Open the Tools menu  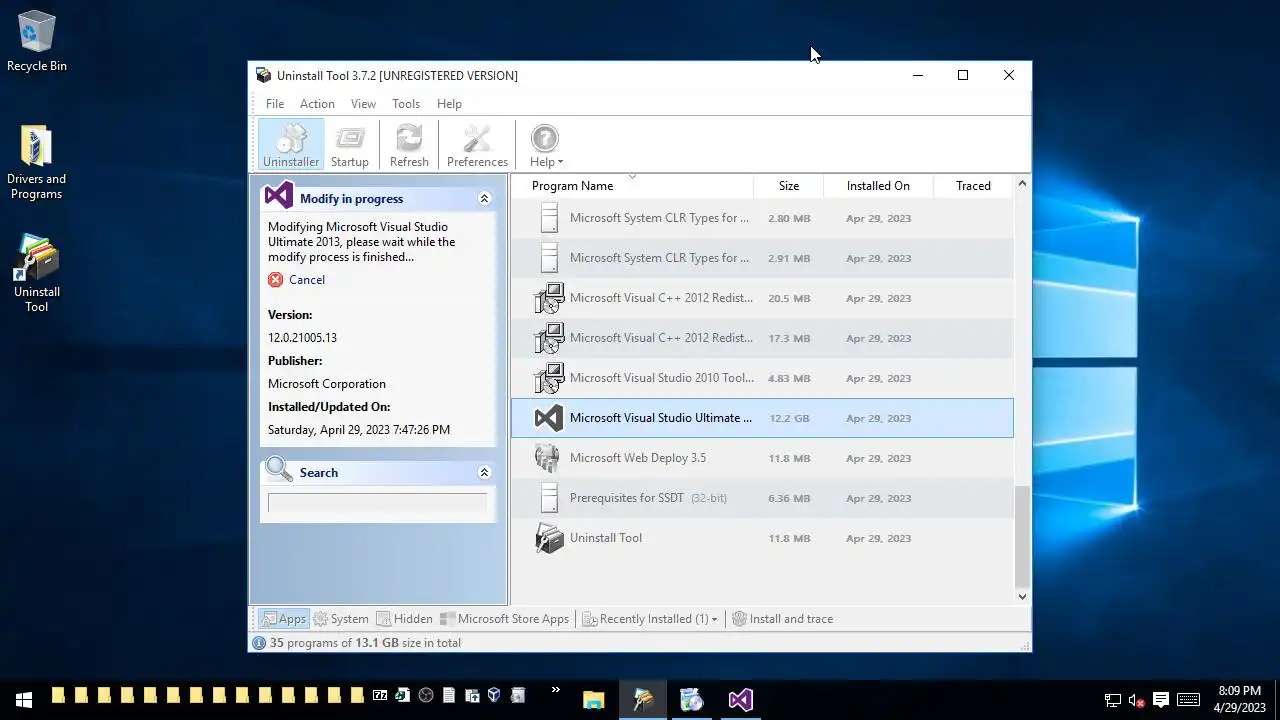click(x=406, y=104)
